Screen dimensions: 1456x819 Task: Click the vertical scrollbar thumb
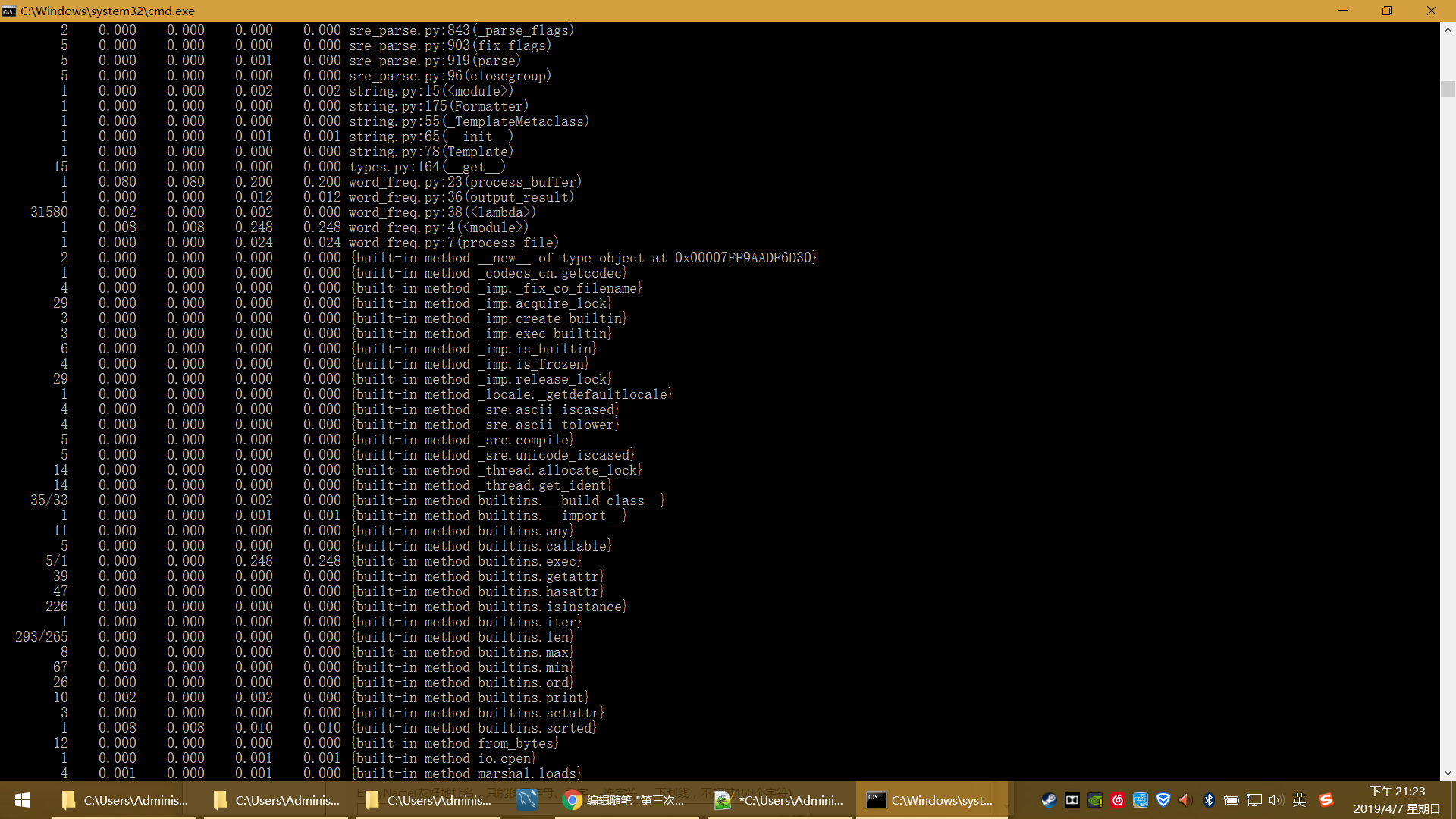[1448, 89]
